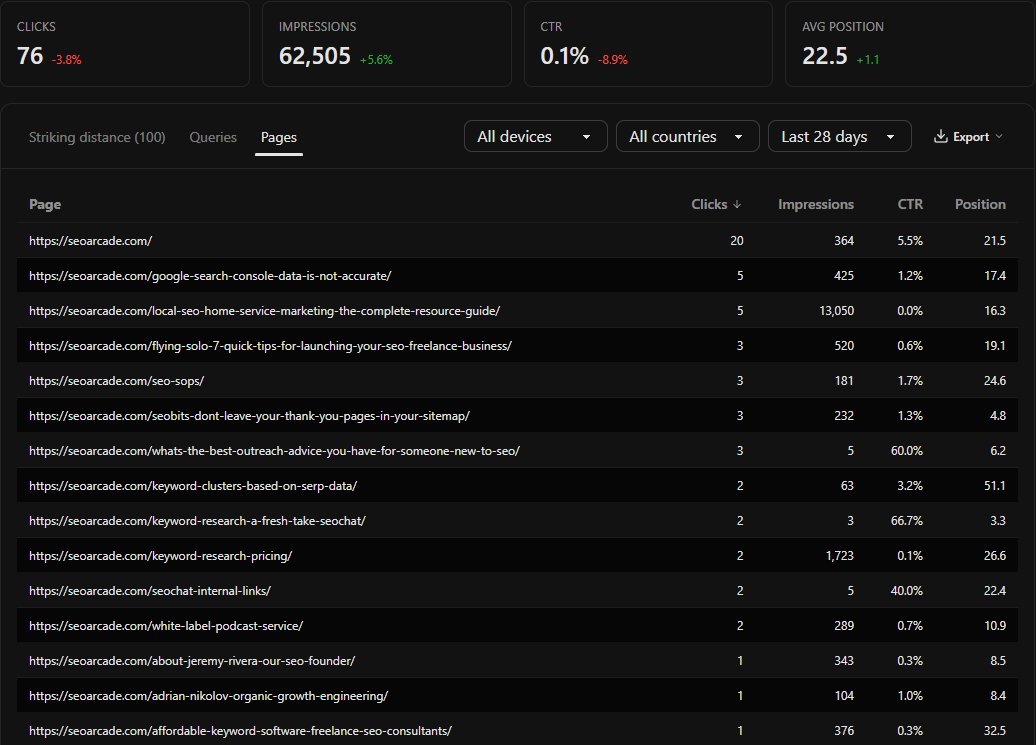Open the flying-solo-7-quick-tips page link
The image size is (1036, 745).
click(270, 346)
